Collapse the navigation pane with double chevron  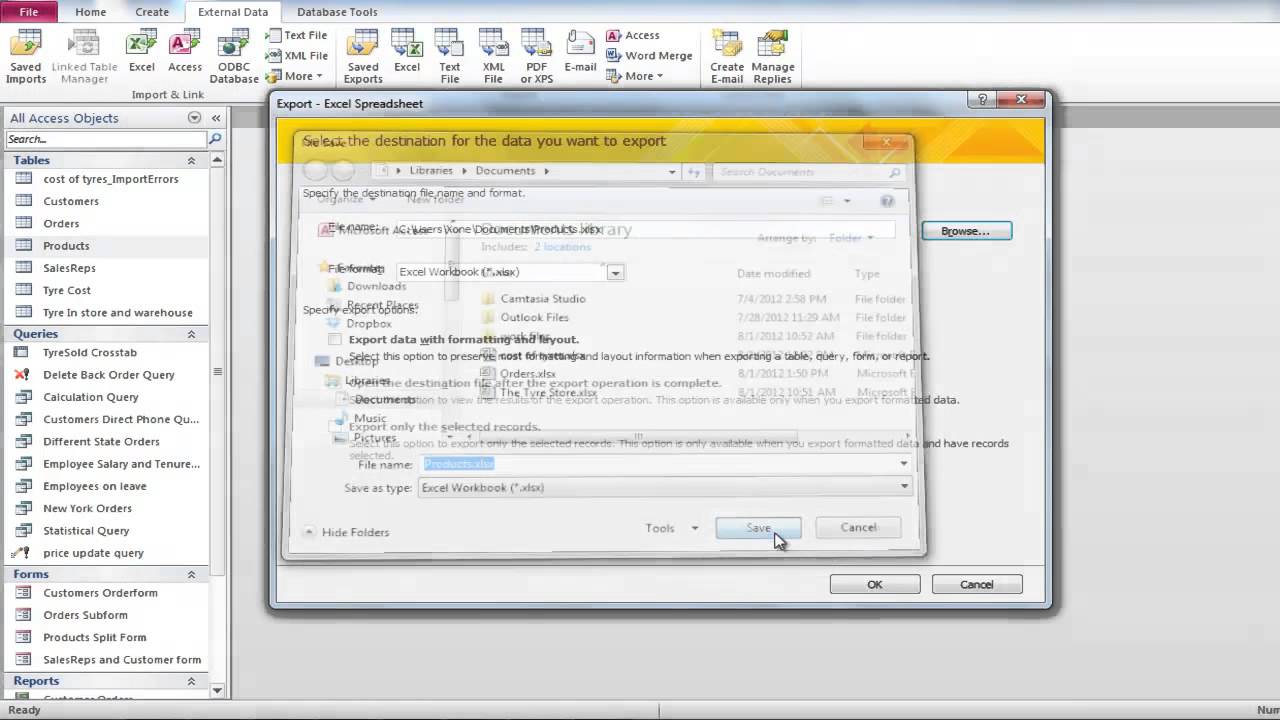pyautogui.click(x=215, y=118)
